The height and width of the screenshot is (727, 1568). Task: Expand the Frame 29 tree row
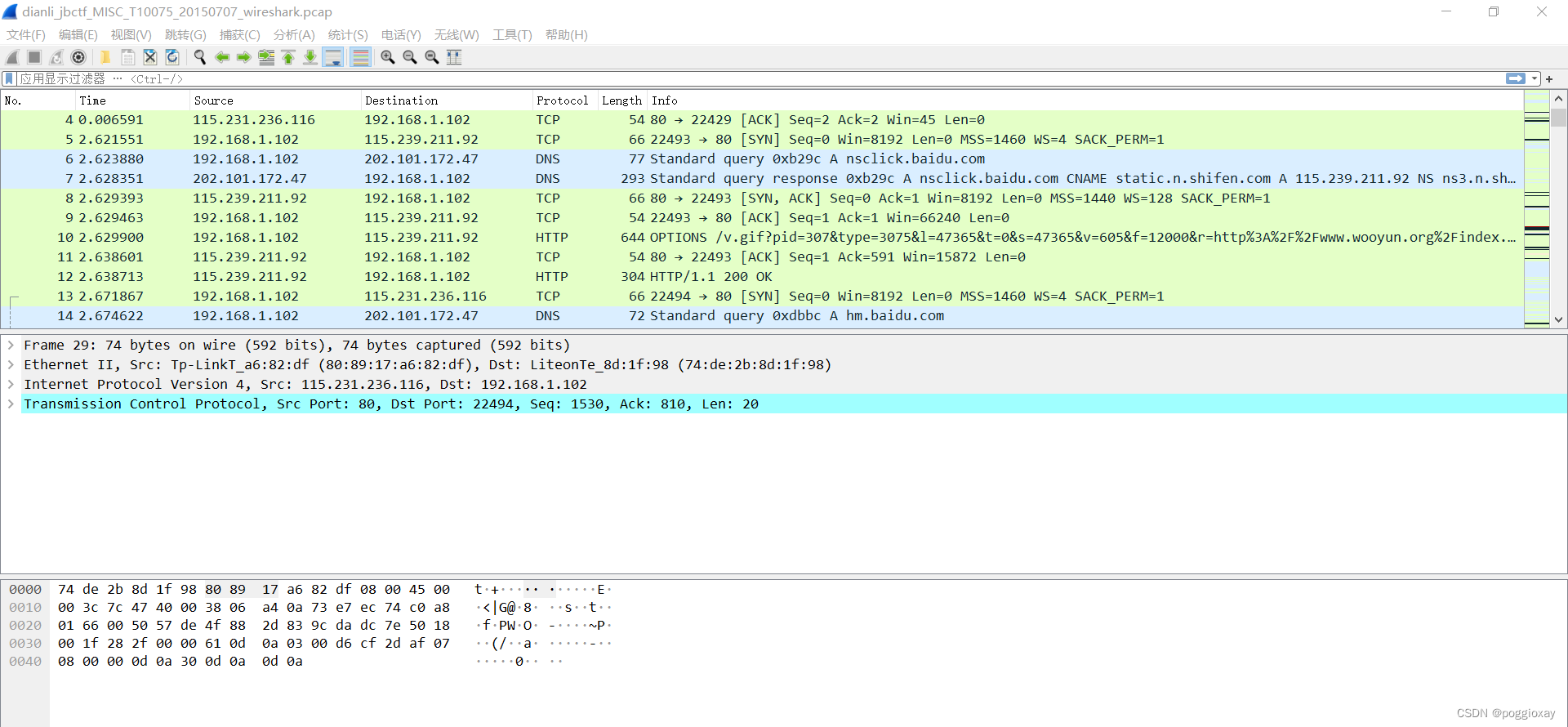[x=11, y=345]
